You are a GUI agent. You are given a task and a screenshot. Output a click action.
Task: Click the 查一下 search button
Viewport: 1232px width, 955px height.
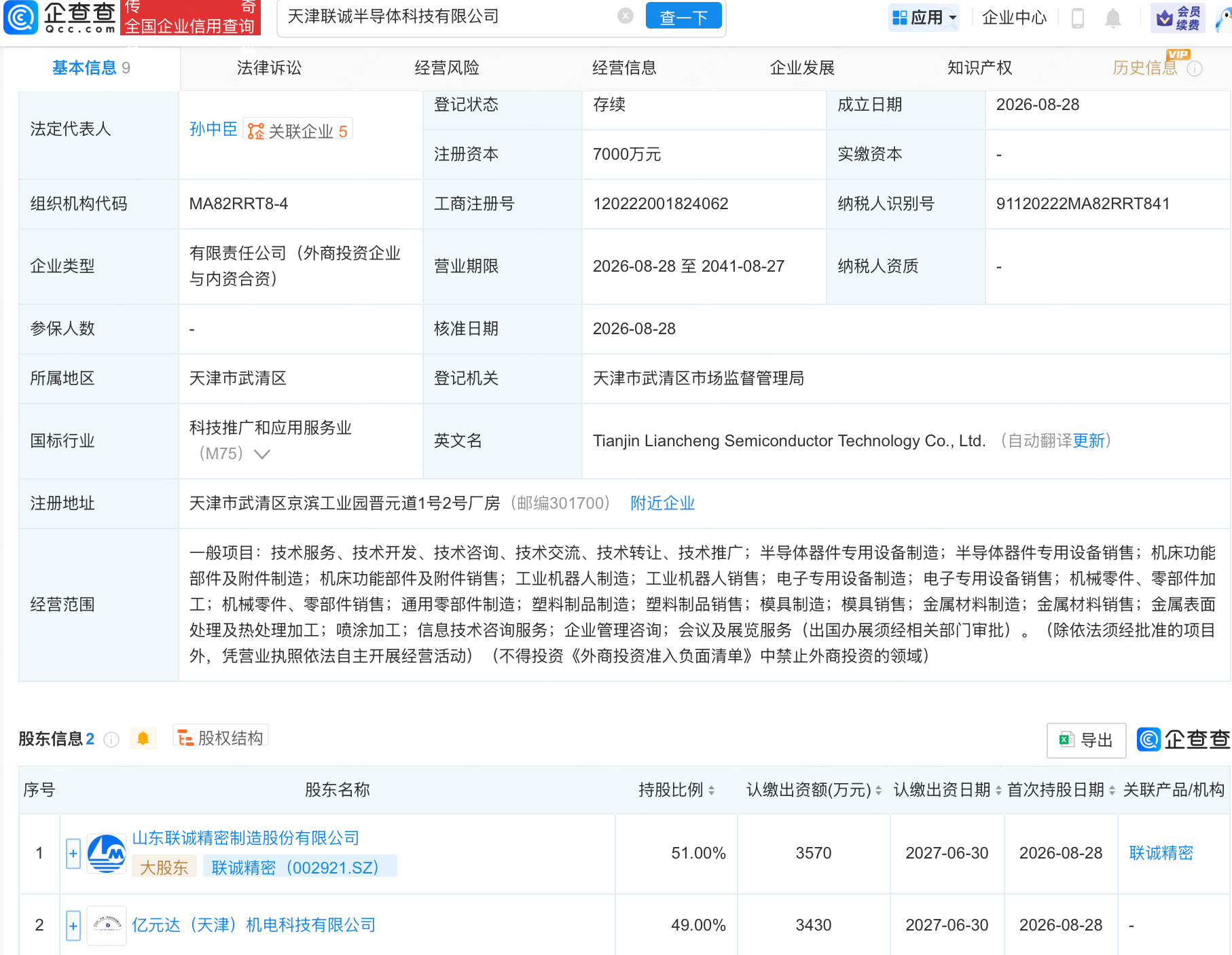click(684, 17)
